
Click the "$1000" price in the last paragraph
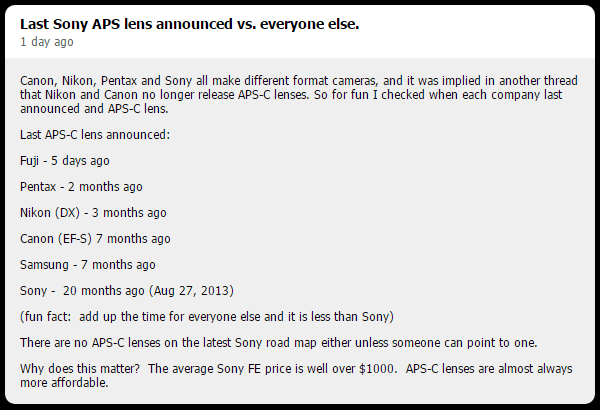tap(376, 369)
